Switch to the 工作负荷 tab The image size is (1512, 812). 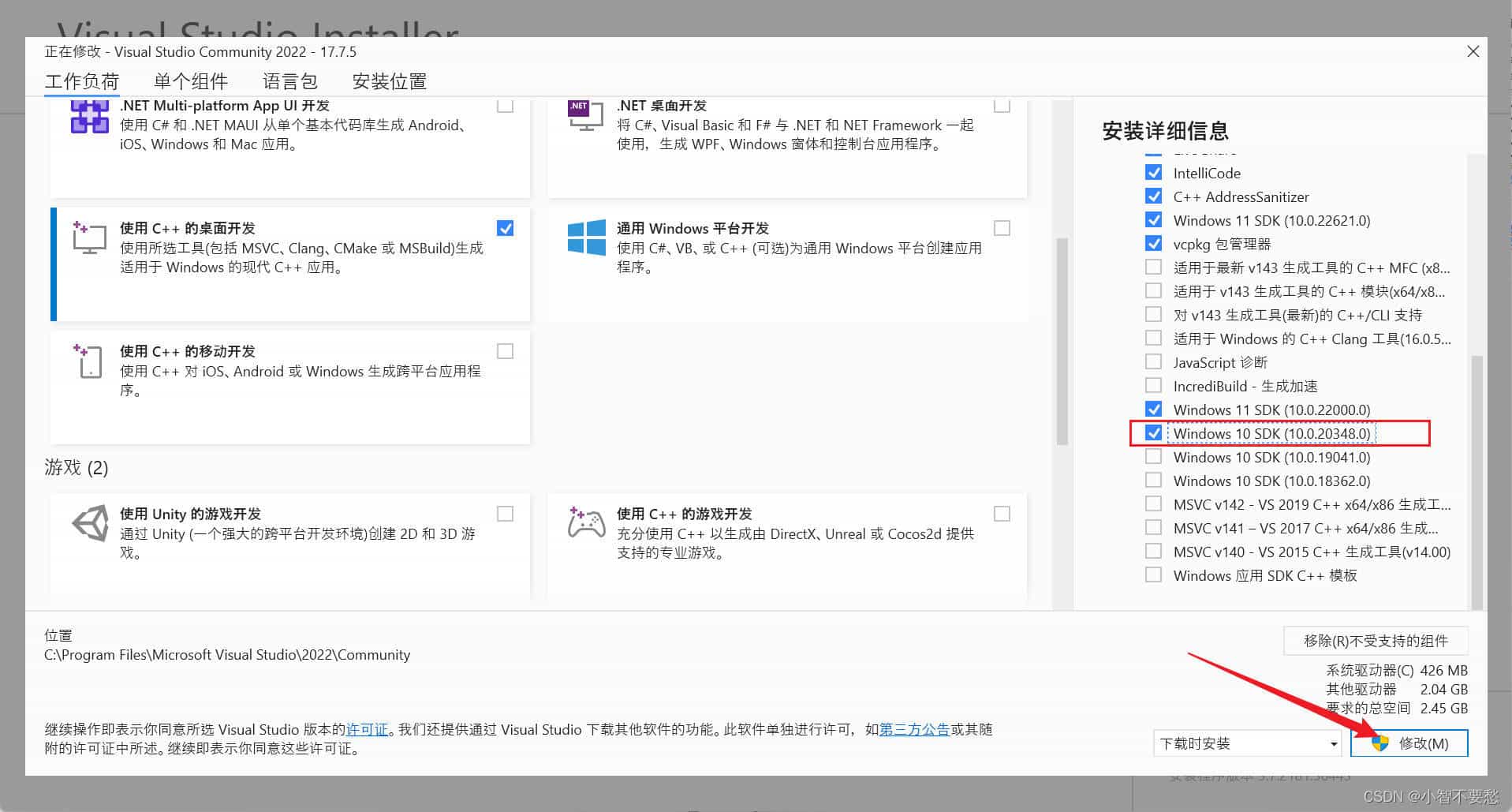click(x=82, y=81)
